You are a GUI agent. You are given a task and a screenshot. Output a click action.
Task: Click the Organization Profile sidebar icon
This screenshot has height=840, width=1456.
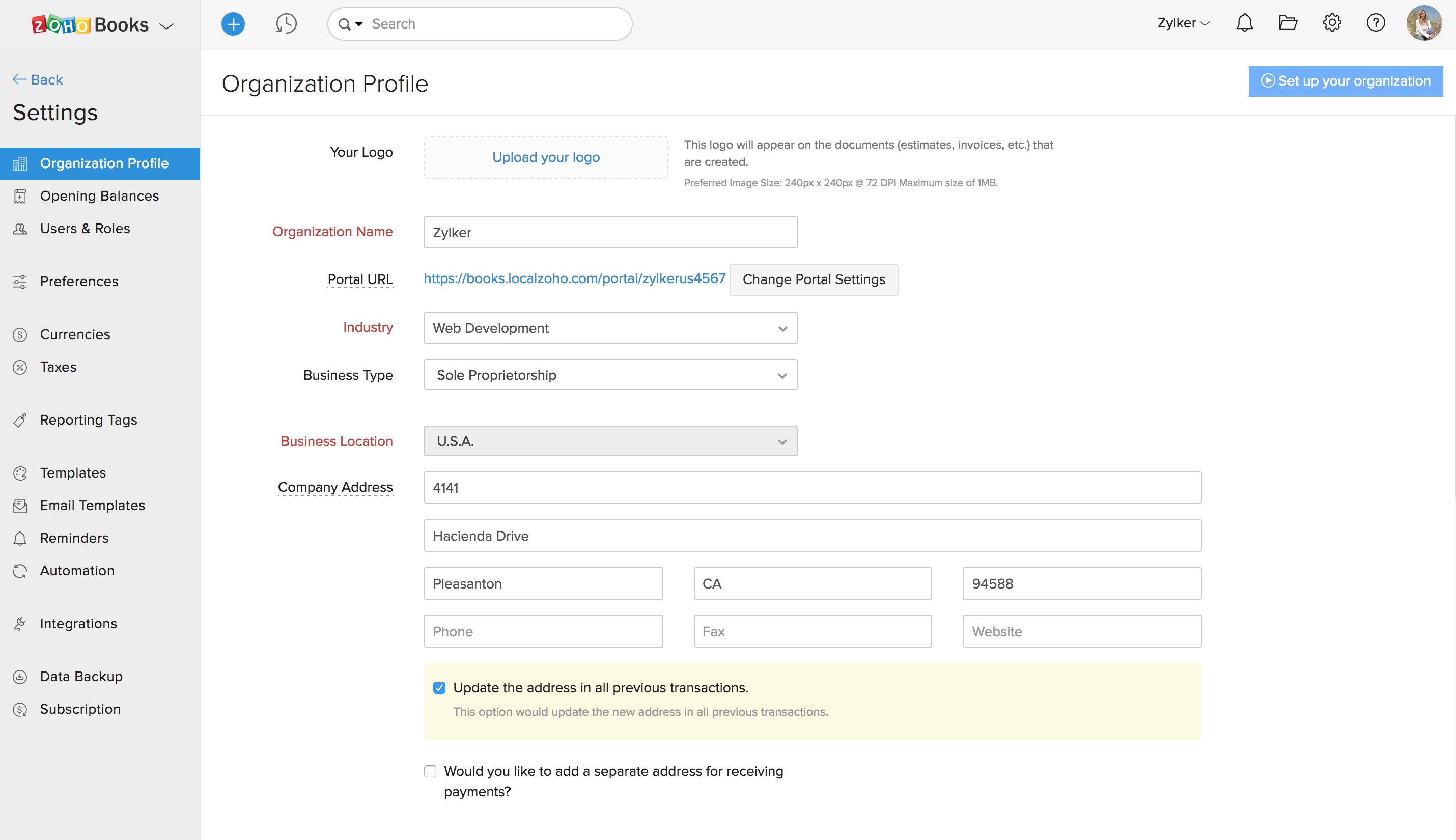(x=22, y=163)
